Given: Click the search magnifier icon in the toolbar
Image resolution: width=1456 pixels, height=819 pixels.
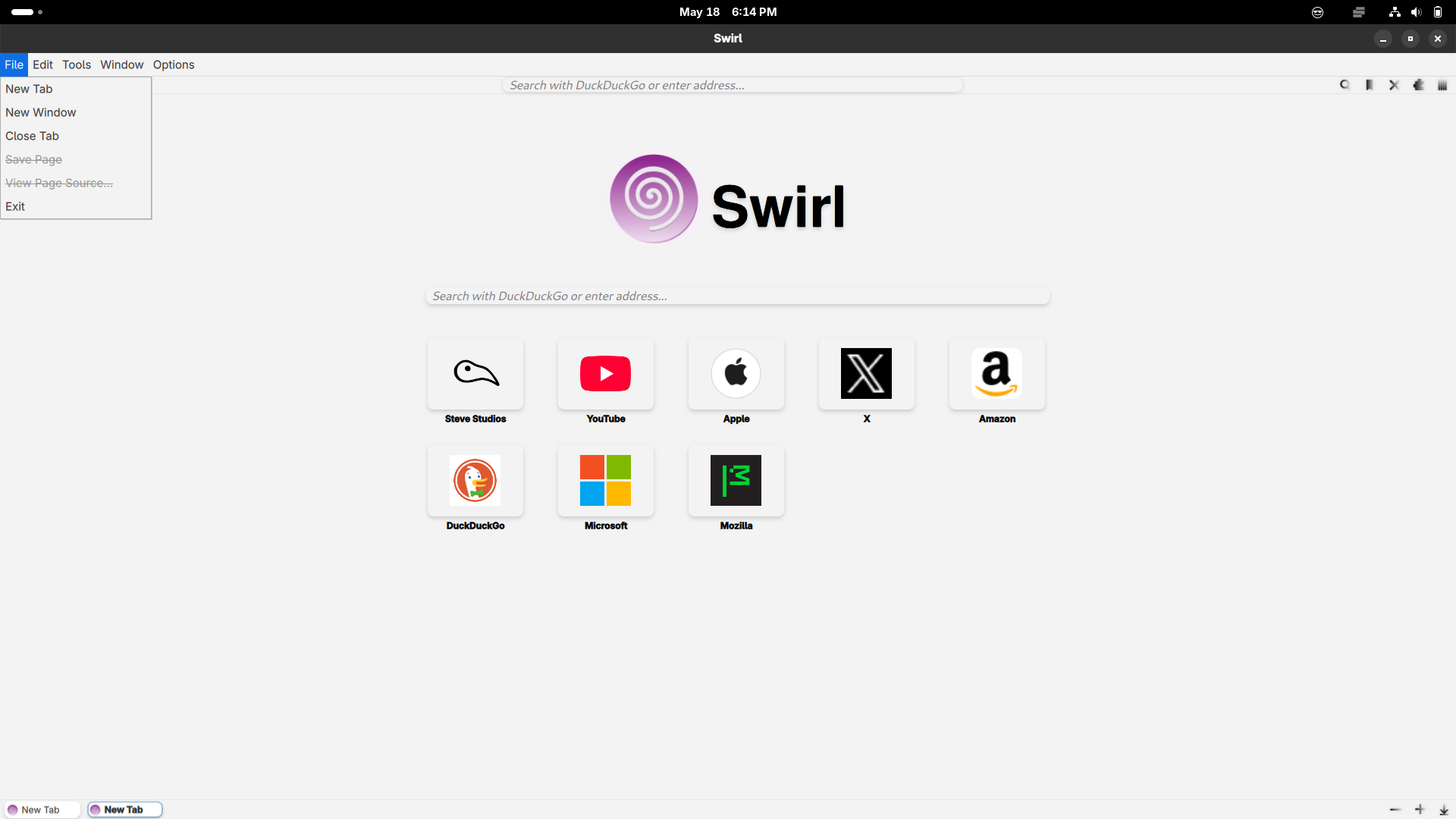Looking at the screenshot, I should coord(1345,85).
